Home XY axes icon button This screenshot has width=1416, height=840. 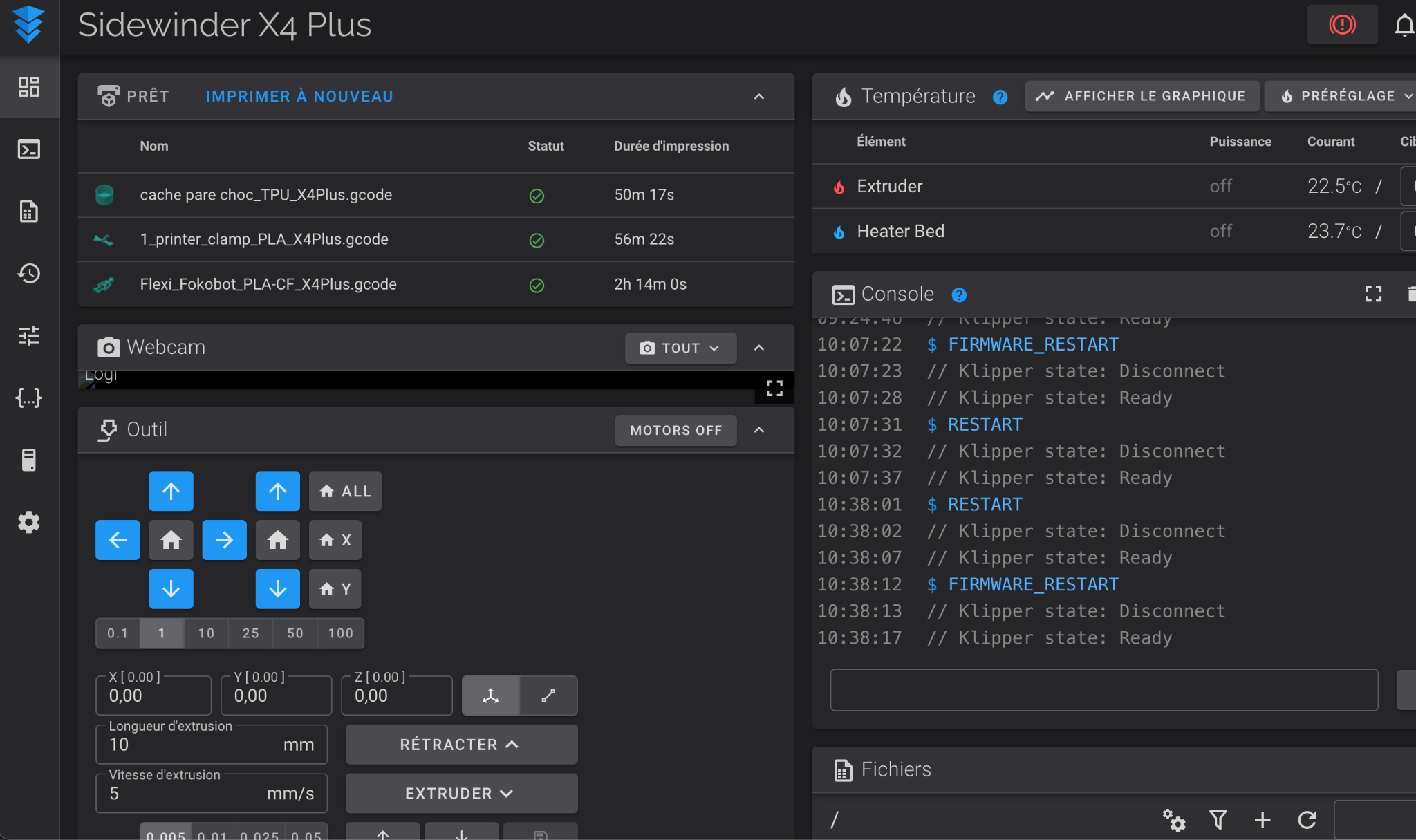coord(171,540)
